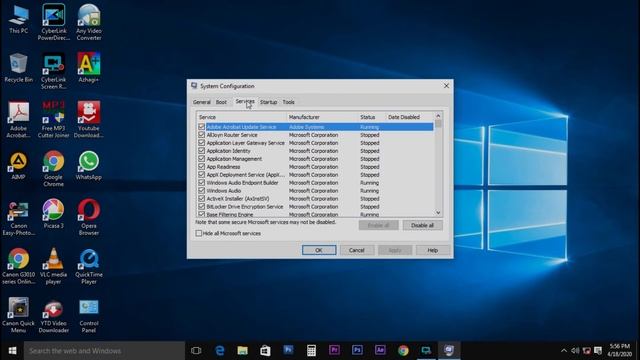Select Control Panel desktop icon
Viewport: 640px width, 360px height.
[x=89, y=315]
